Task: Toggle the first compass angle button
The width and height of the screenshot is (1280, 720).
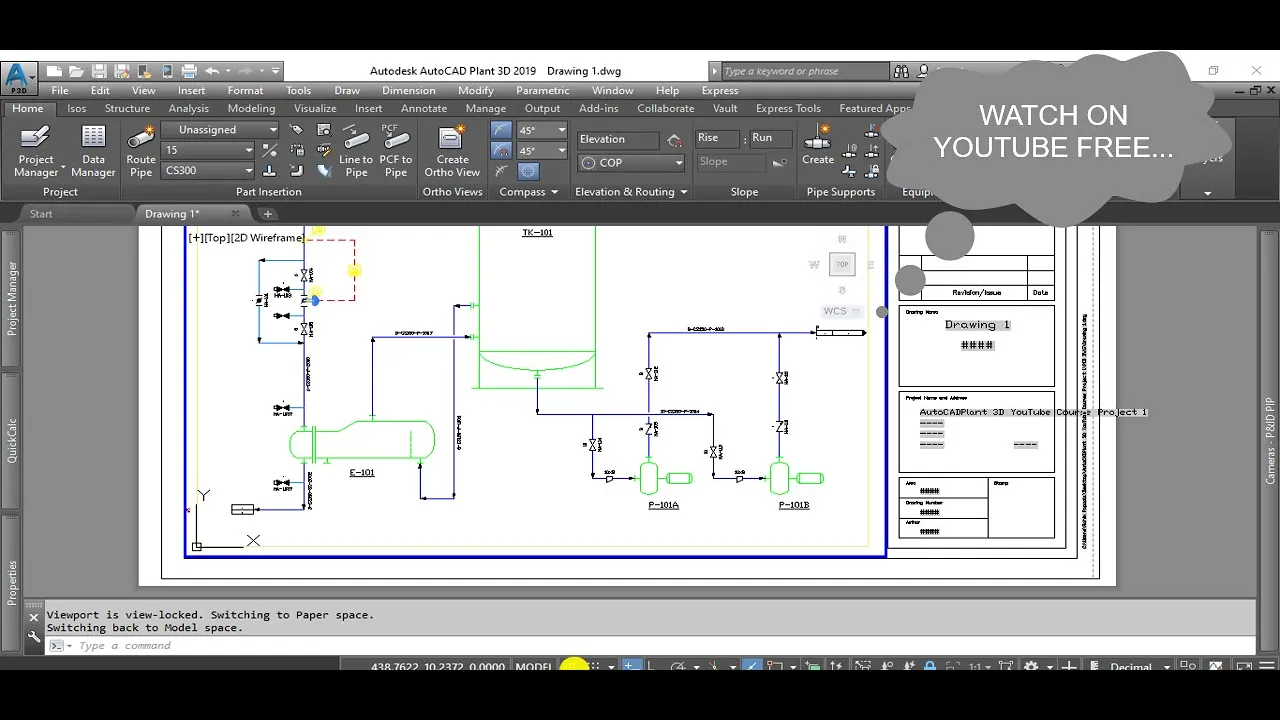Action: coord(502,130)
